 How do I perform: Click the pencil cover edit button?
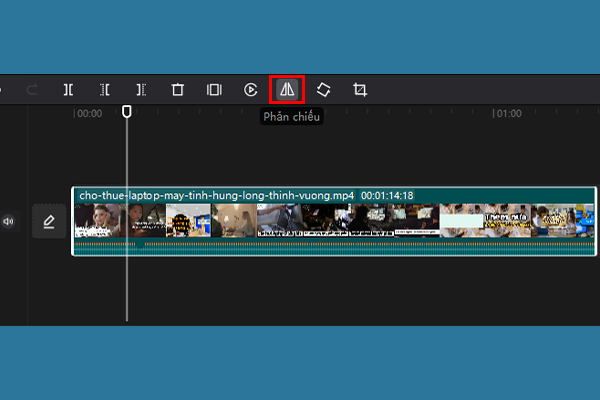[49, 221]
